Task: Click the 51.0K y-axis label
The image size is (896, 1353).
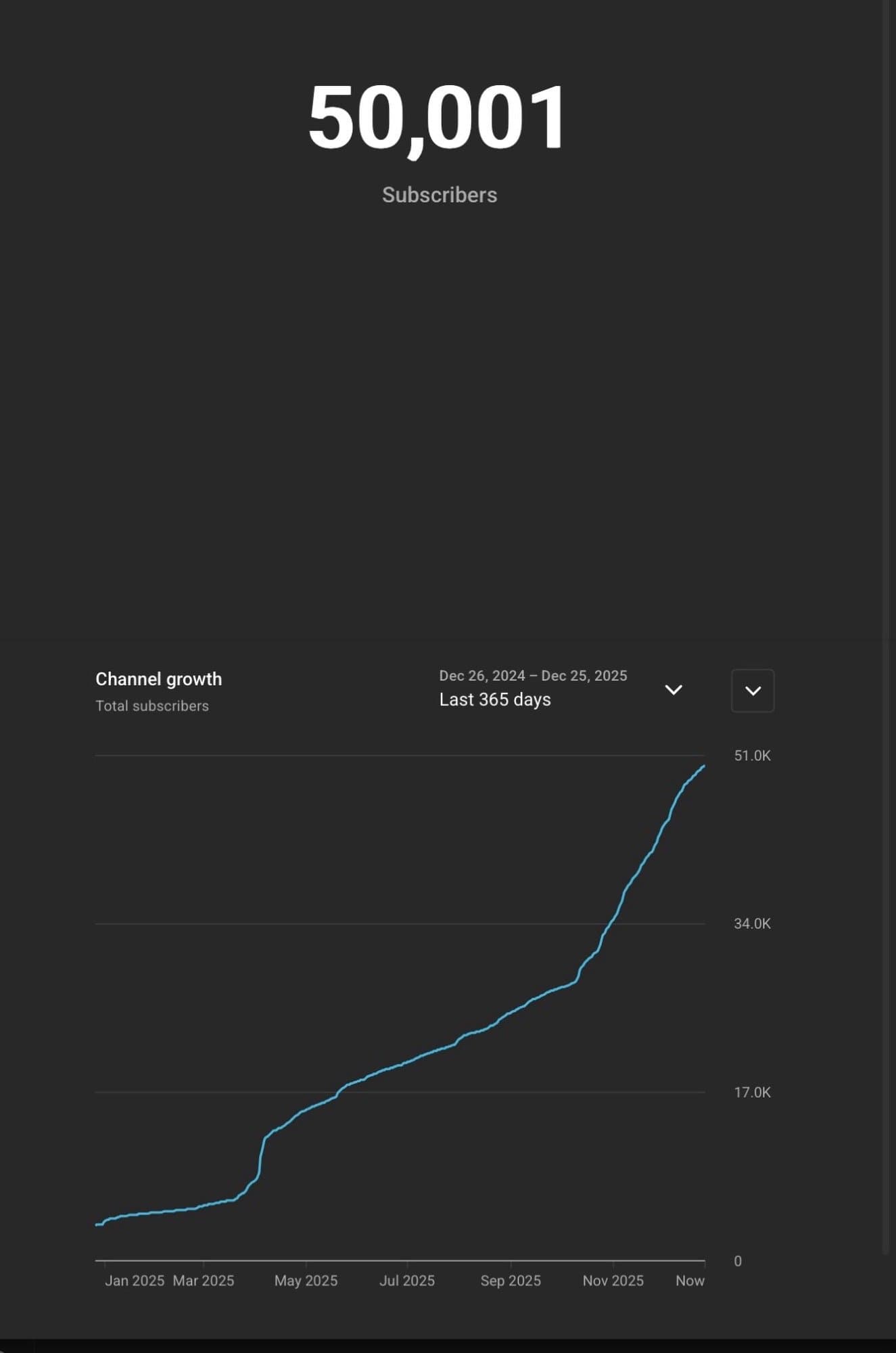Action: coord(752,756)
